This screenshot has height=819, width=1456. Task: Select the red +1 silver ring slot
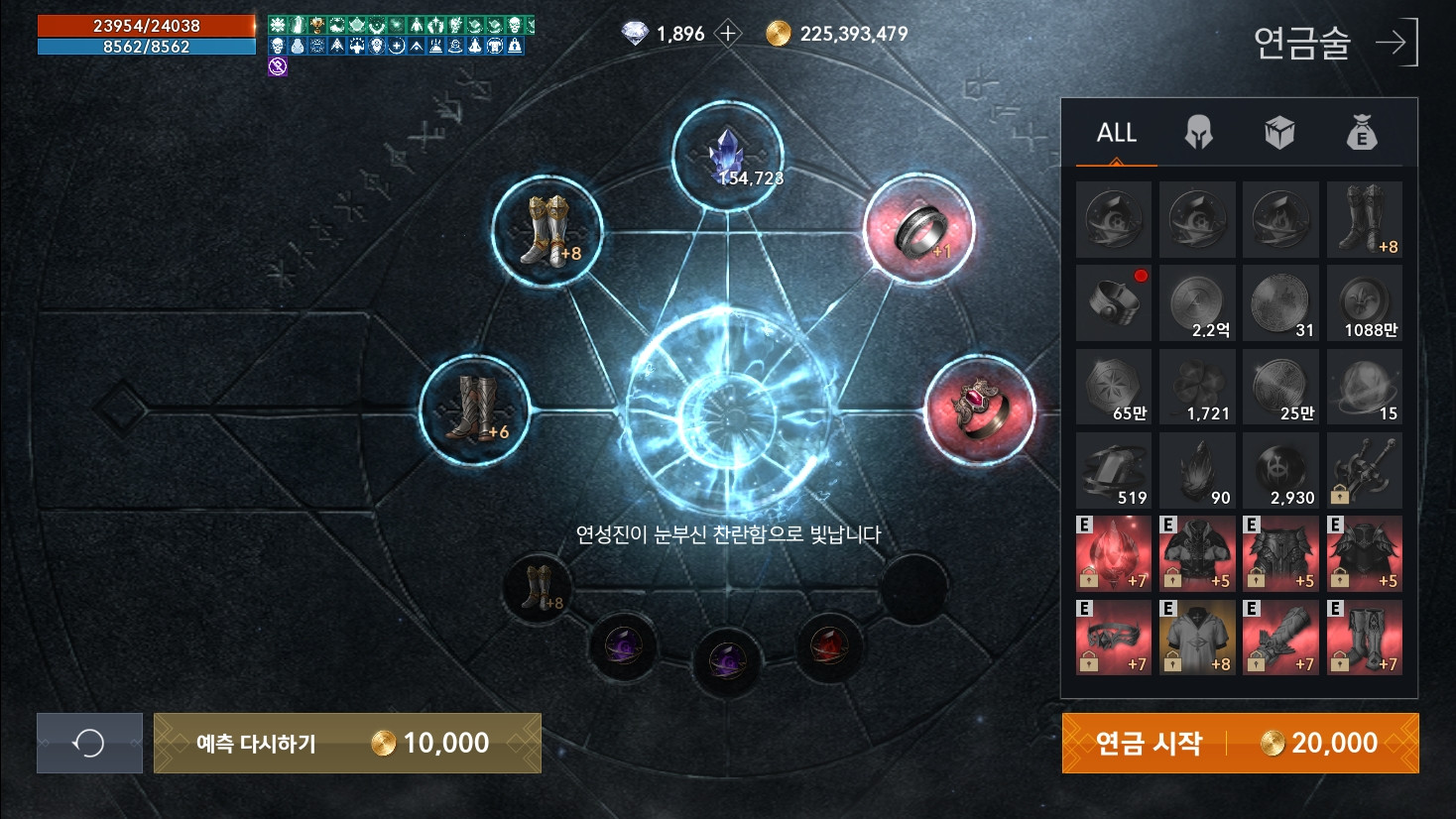point(919,229)
